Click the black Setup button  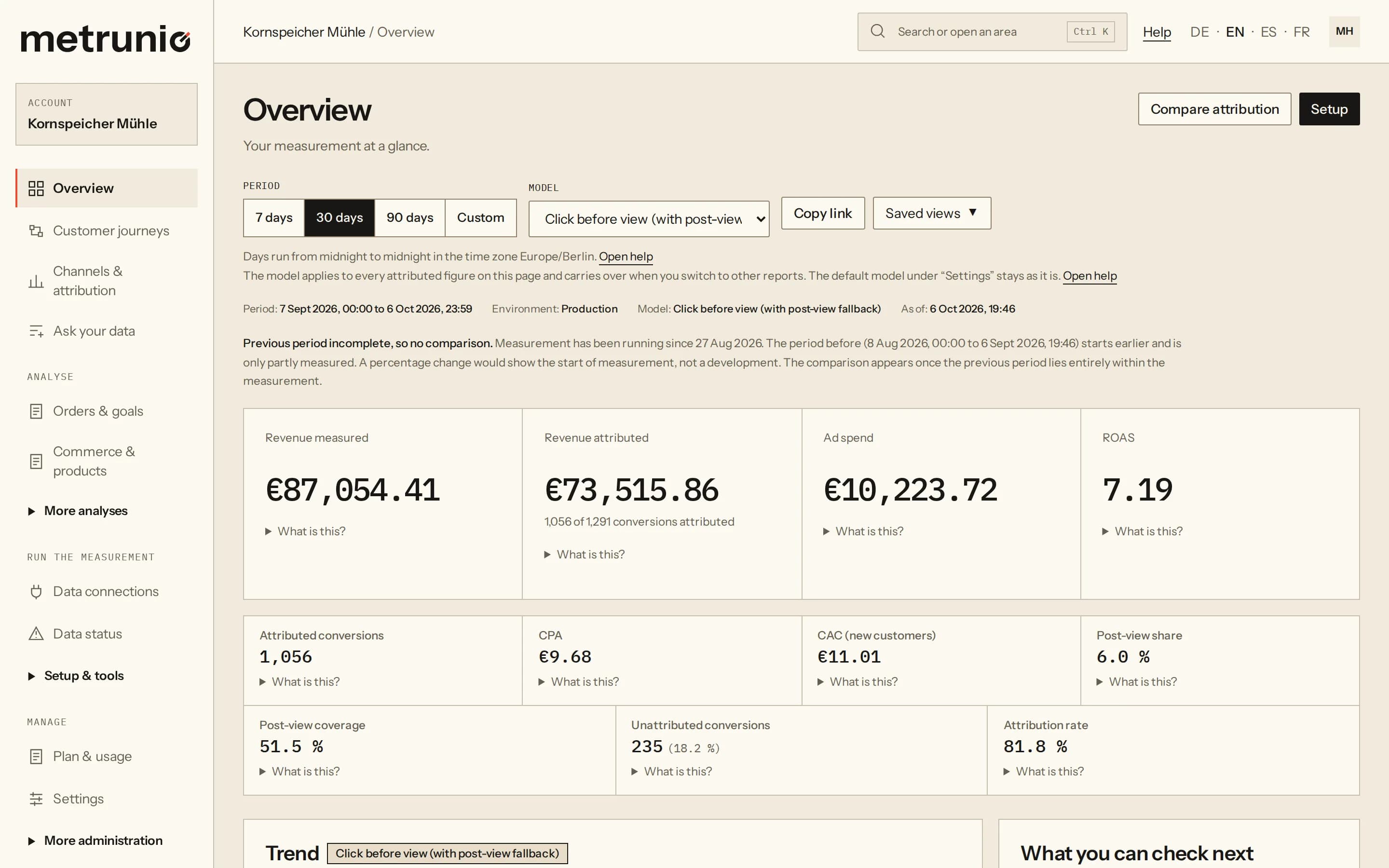1329,109
